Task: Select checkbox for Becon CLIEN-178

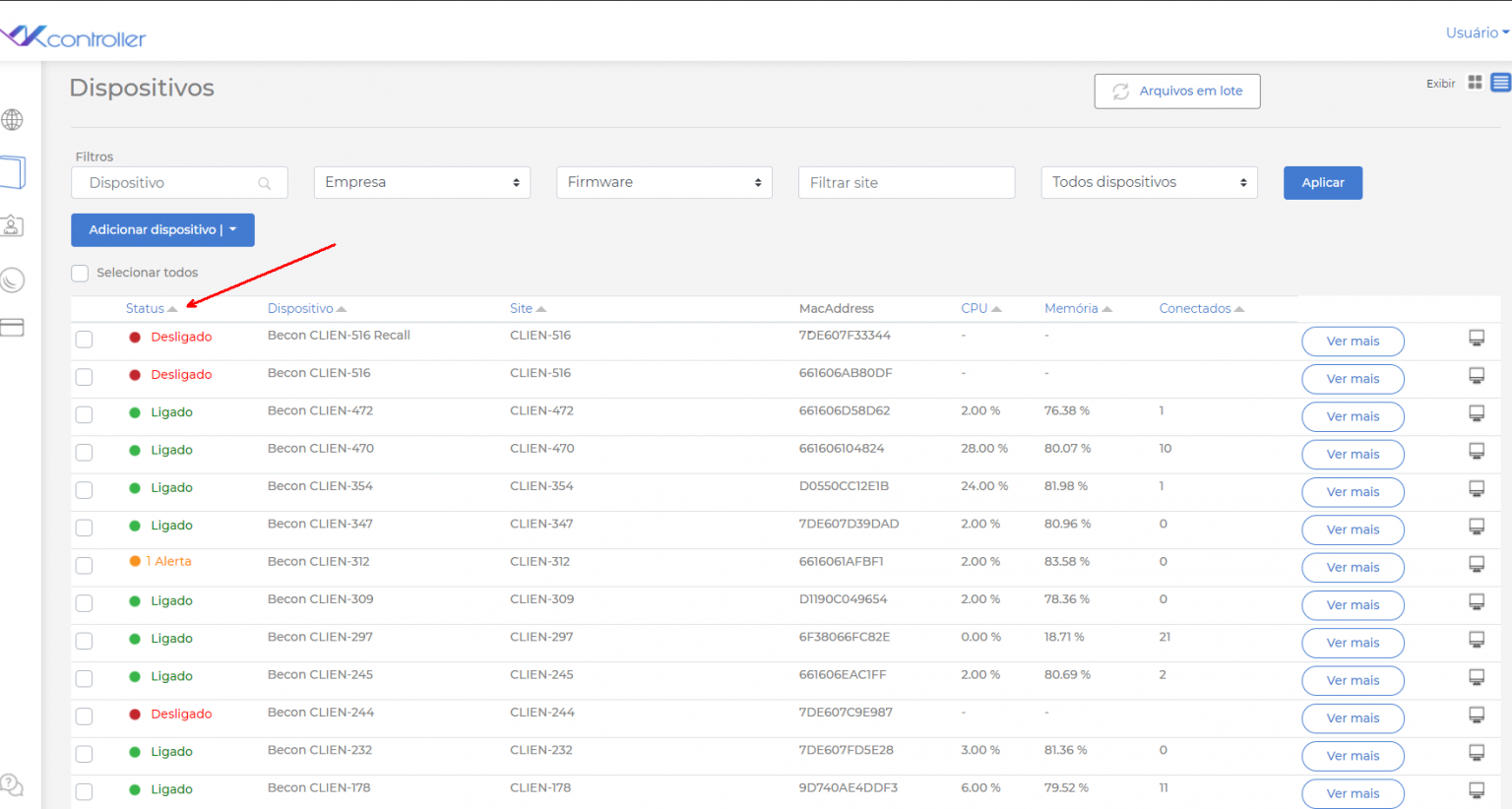Action: (84, 791)
